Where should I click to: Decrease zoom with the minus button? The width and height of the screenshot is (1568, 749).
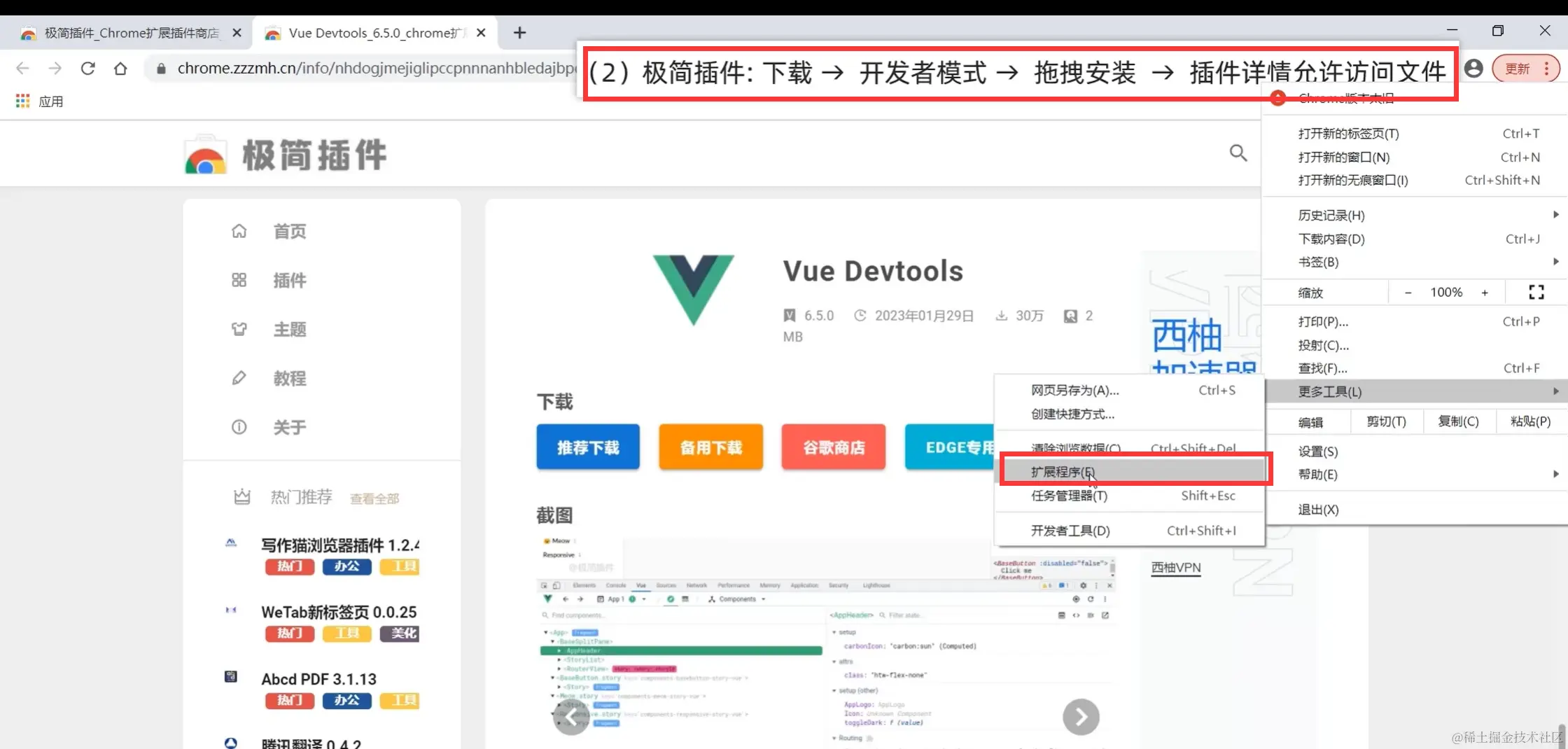point(1408,293)
